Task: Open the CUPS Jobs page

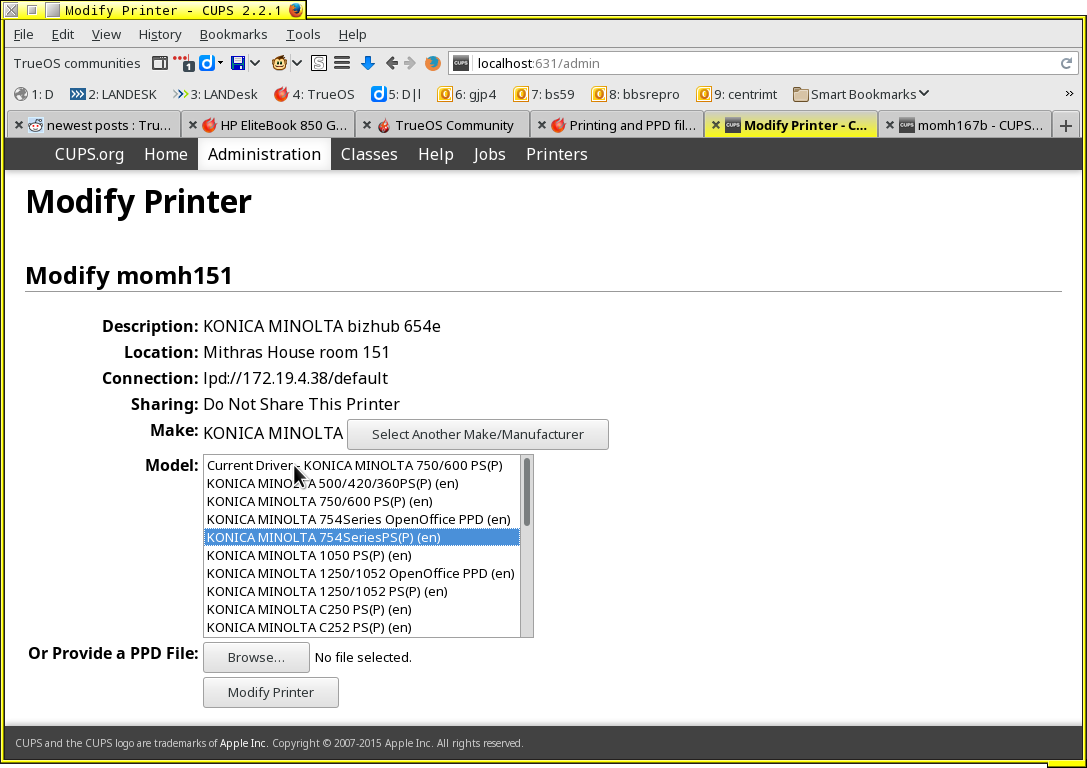Action: tap(489, 154)
